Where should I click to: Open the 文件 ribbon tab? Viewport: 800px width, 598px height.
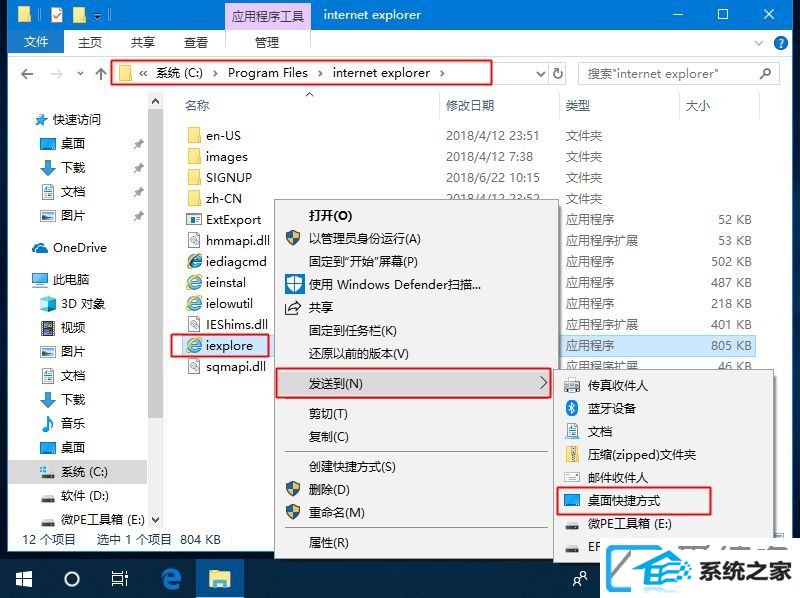click(36, 42)
